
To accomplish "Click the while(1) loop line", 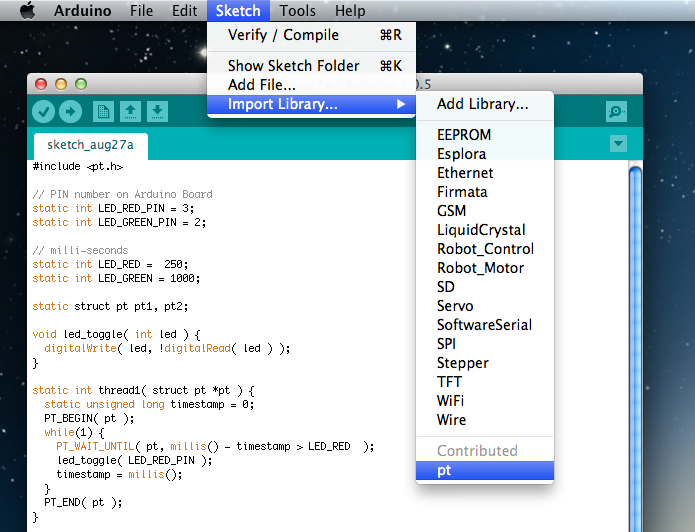I will click(x=74, y=432).
